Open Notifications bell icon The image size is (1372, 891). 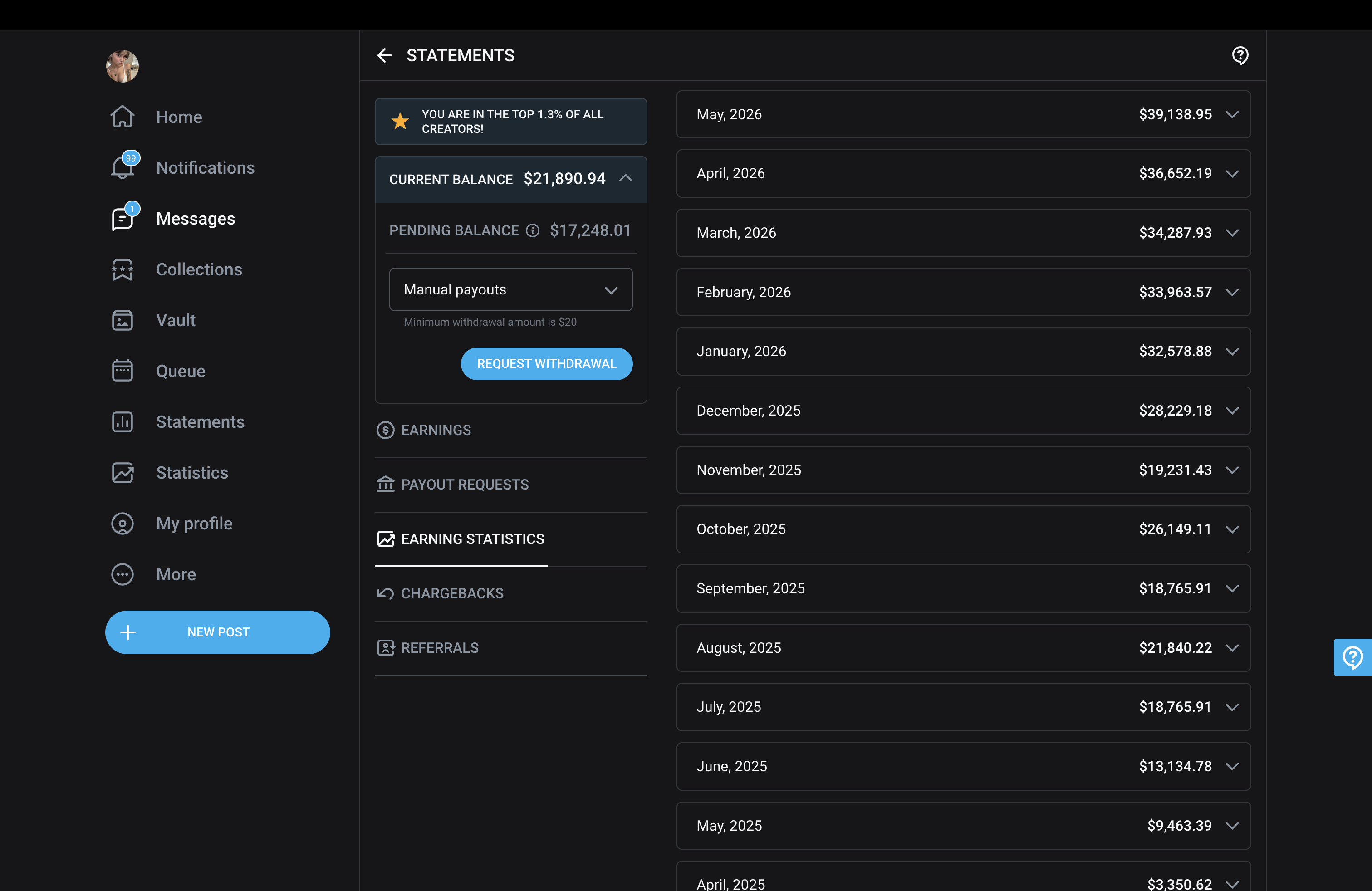tap(123, 168)
